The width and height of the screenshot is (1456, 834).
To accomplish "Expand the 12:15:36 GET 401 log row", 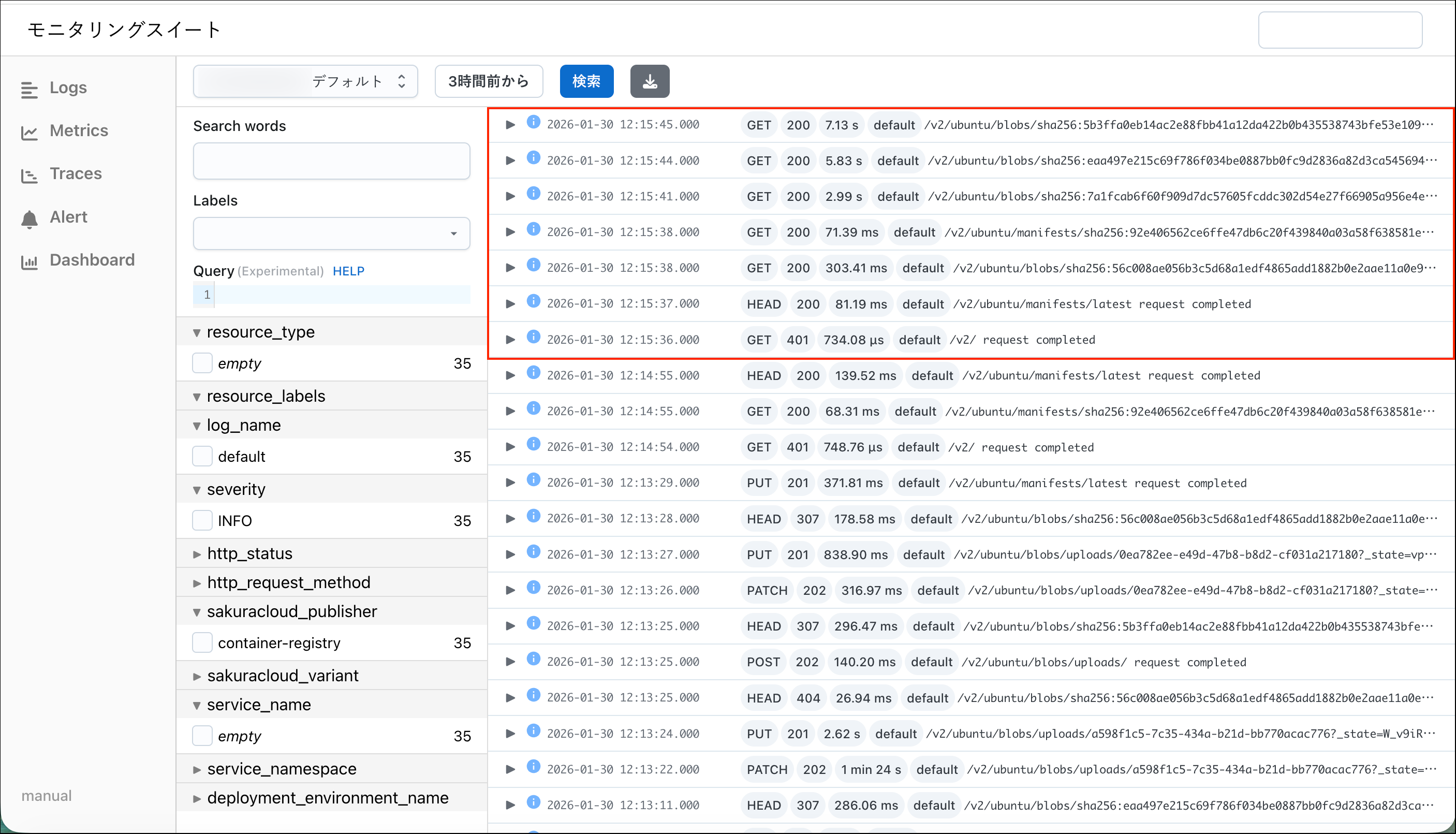I will pos(510,340).
